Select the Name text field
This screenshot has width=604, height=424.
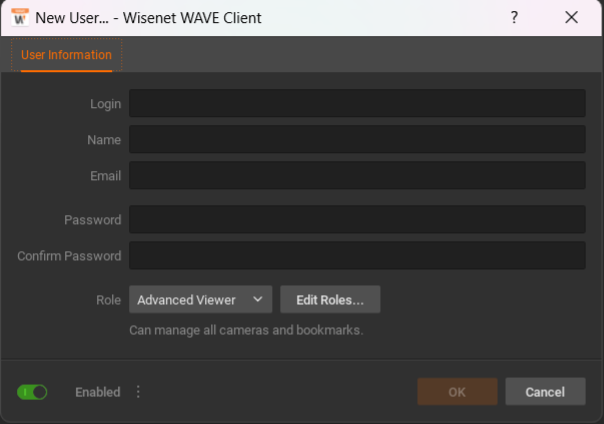tap(357, 139)
